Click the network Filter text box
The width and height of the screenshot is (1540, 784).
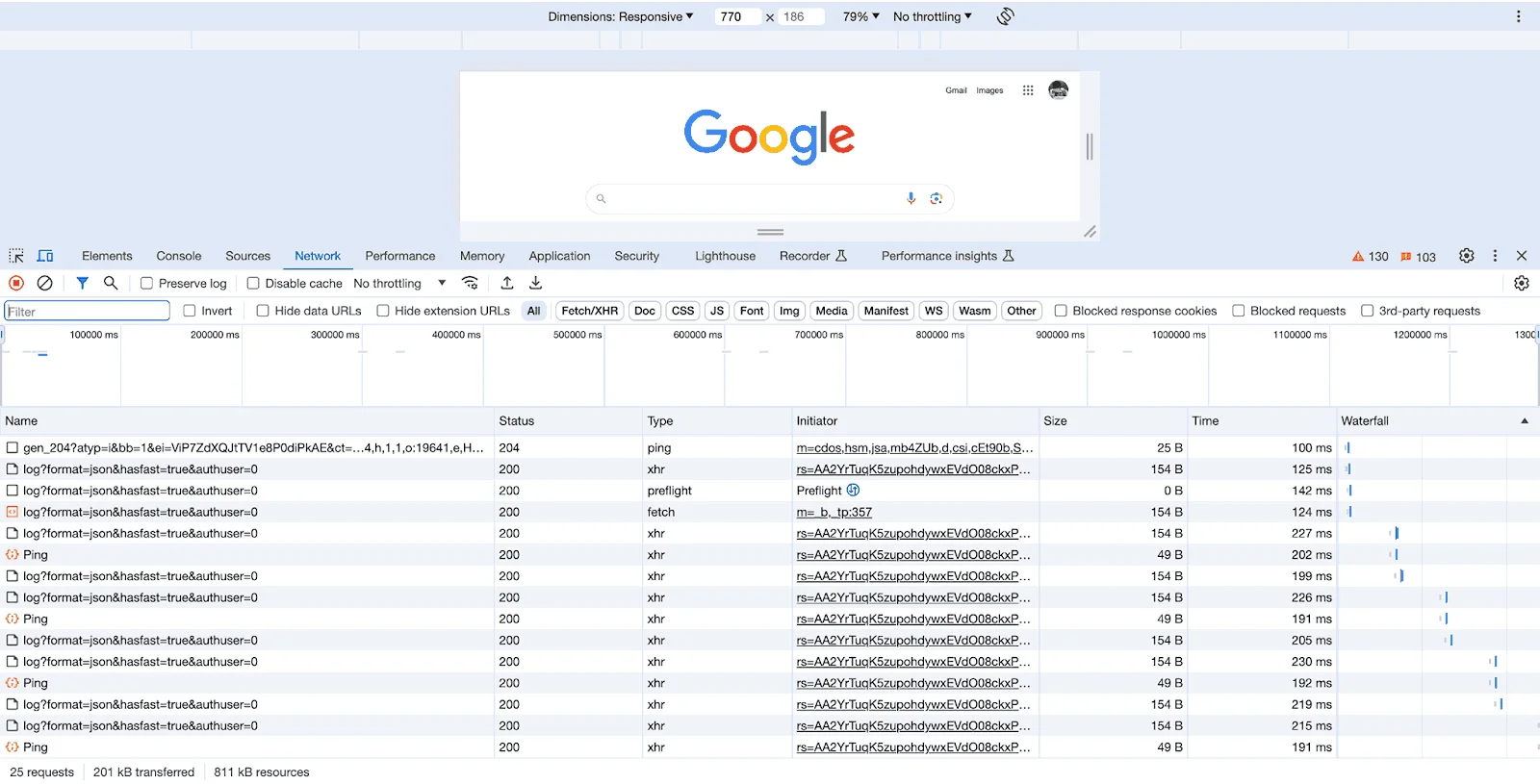[x=87, y=311]
